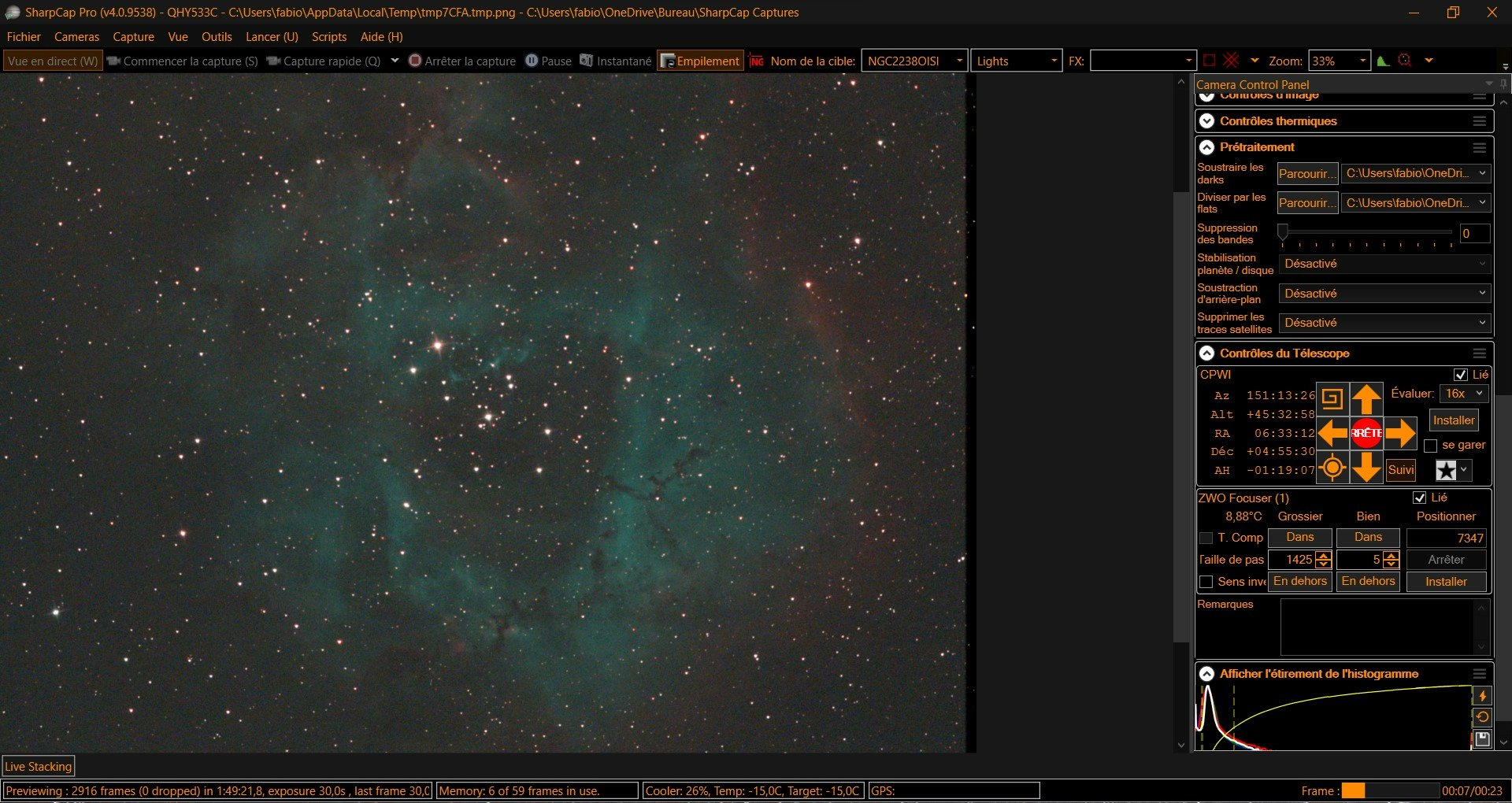Open the Contrôles thermiques hamburger menu
This screenshot has width=1512, height=803.
pyautogui.click(x=1480, y=121)
